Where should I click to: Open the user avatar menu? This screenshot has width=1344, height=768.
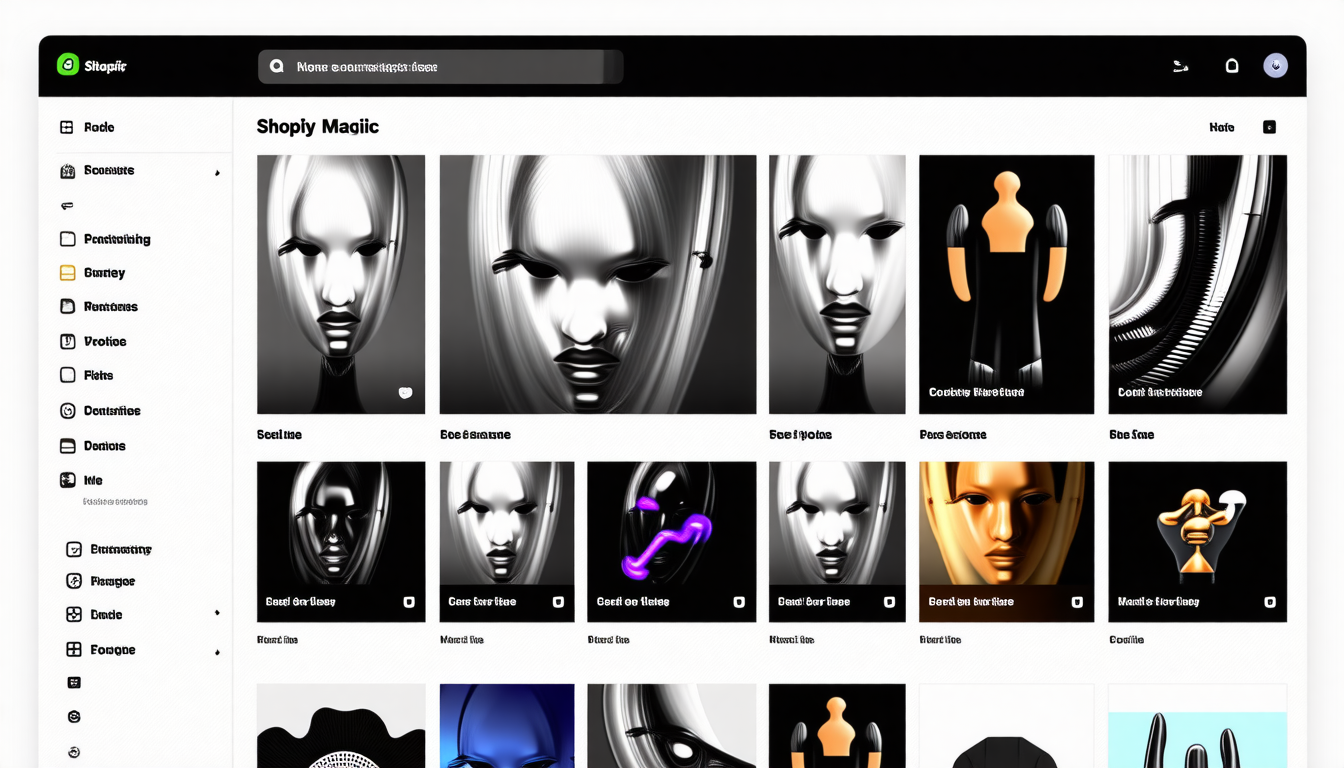coord(1275,66)
